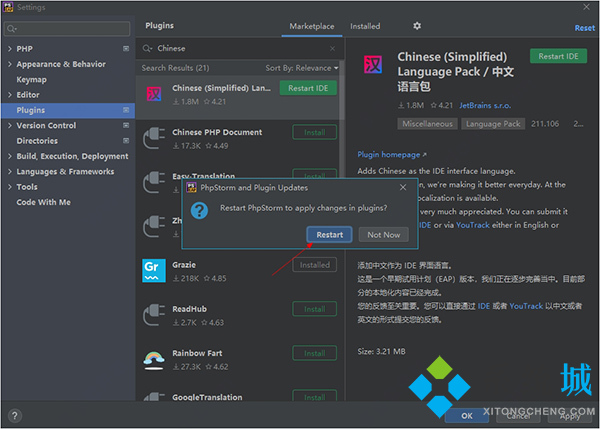Click the settings search magnifier icon
The height and width of the screenshot is (429, 600).
[x=11, y=29]
